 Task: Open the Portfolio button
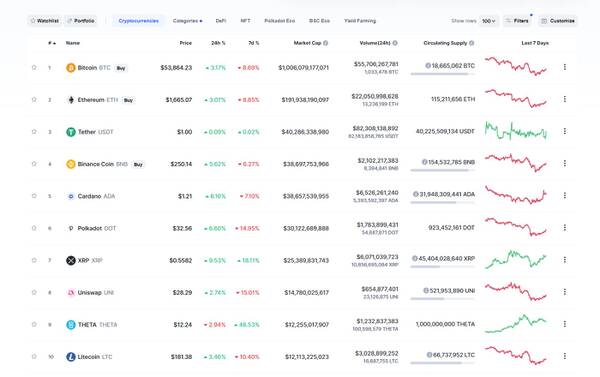tap(81, 21)
